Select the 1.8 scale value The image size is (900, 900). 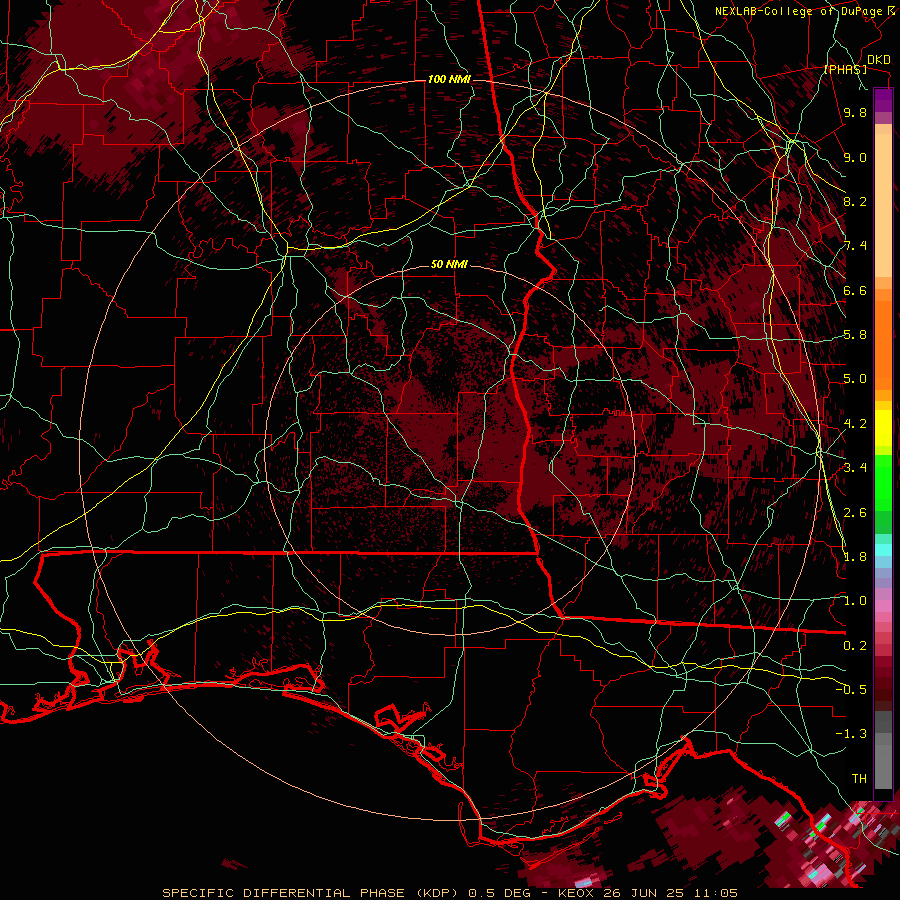coord(855,557)
